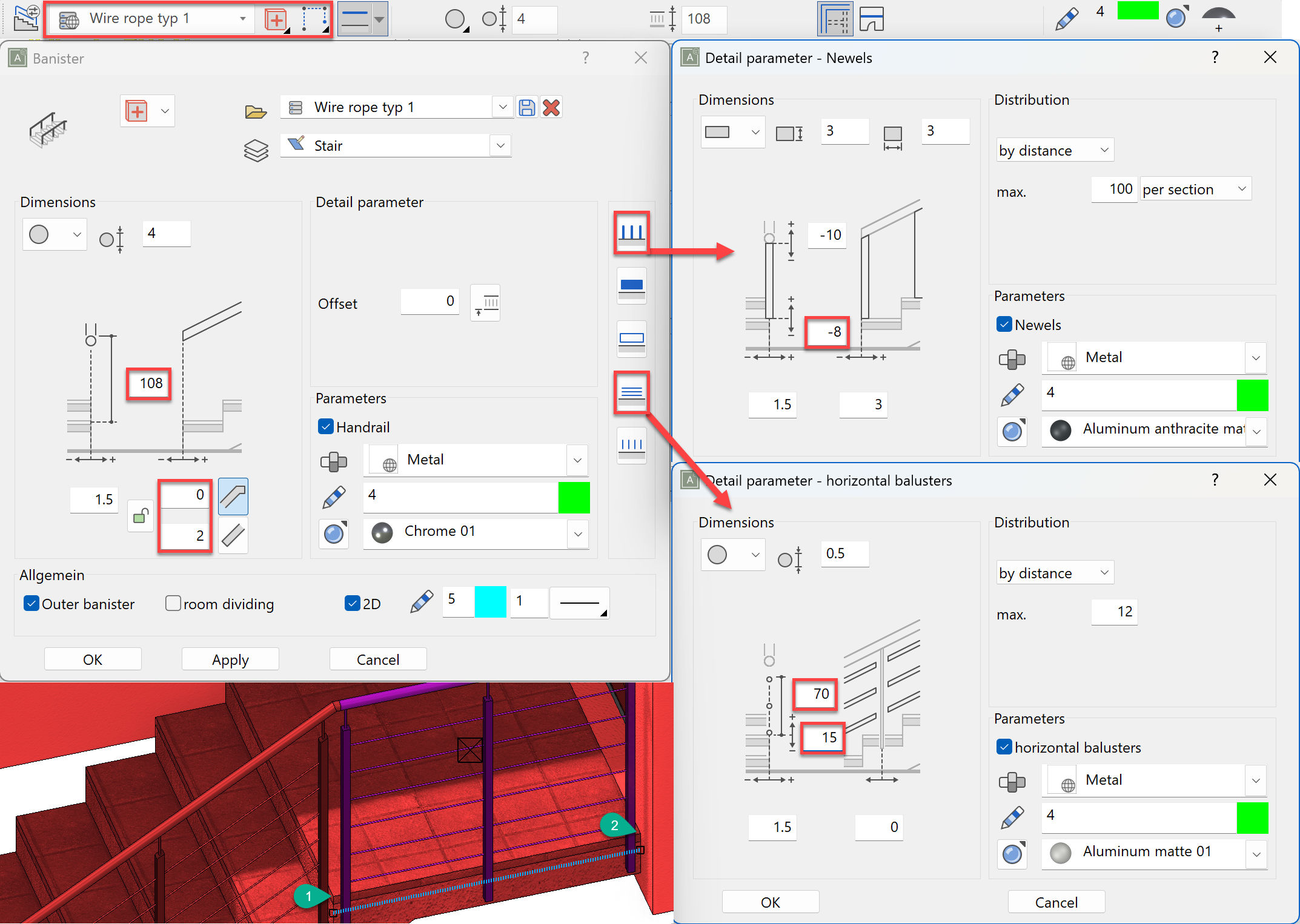Click the Newels max distance field showing 100
Image resolution: width=1300 pixels, height=924 pixels.
pyautogui.click(x=1114, y=190)
